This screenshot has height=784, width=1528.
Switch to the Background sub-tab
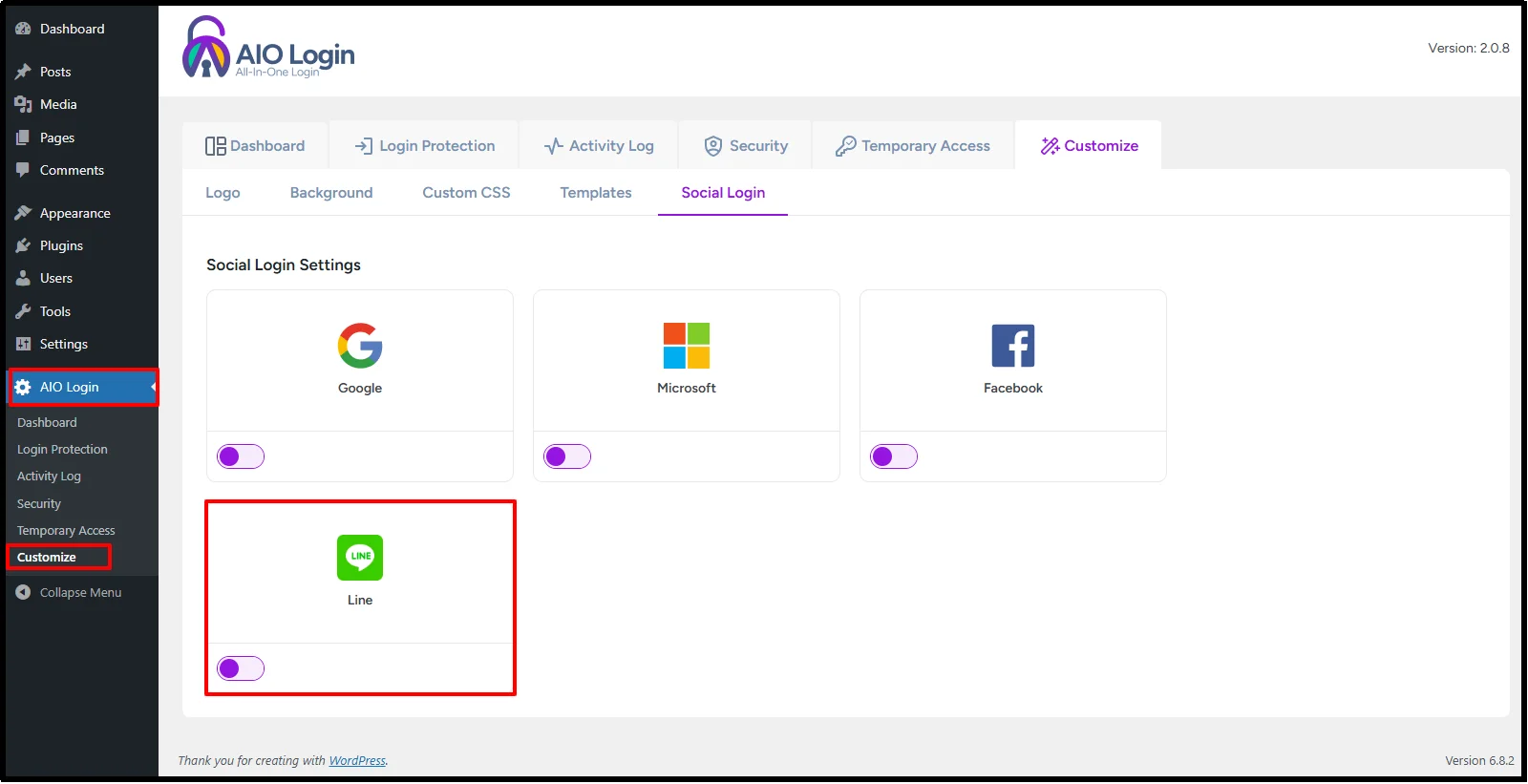click(331, 193)
